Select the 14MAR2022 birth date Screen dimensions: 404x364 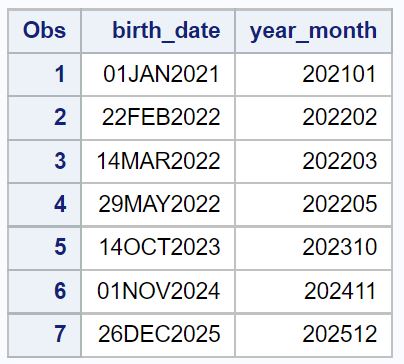158,161
